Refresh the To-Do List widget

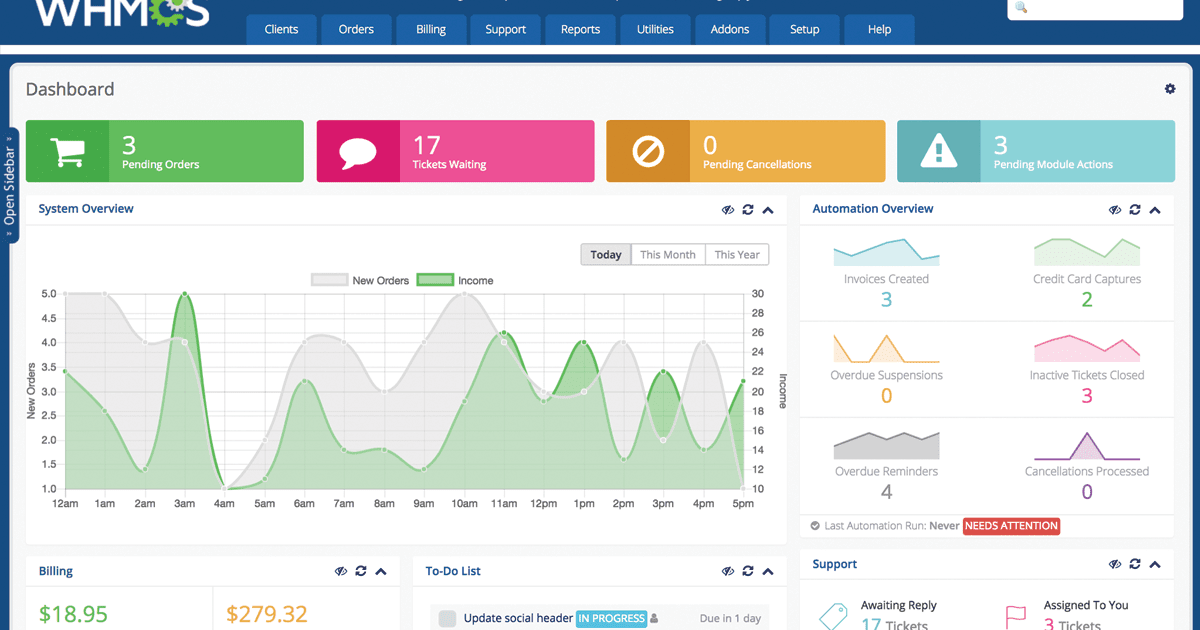point(748,572)
